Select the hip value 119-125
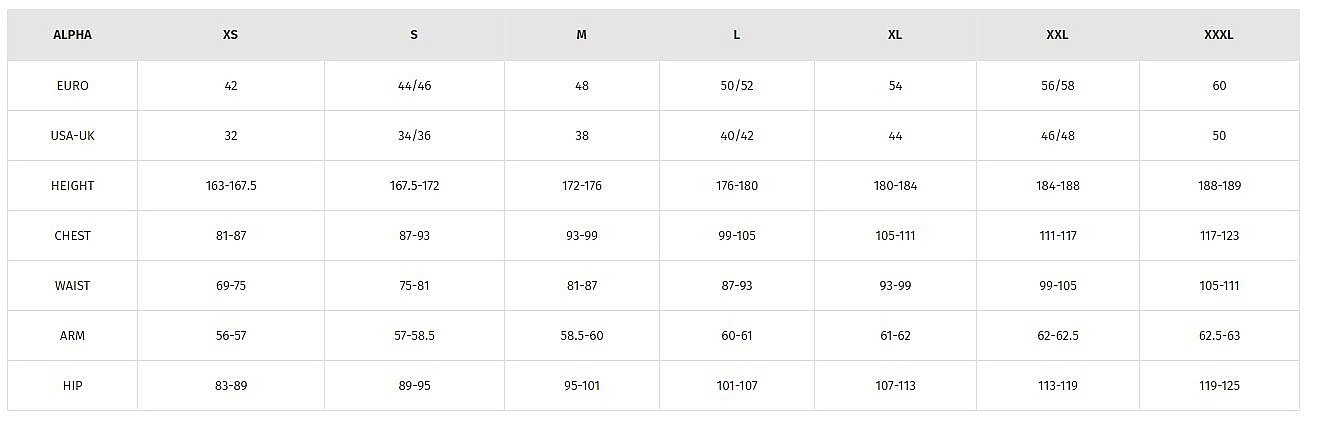Screen dimensions: 1318x431 tap(1219, 386)
